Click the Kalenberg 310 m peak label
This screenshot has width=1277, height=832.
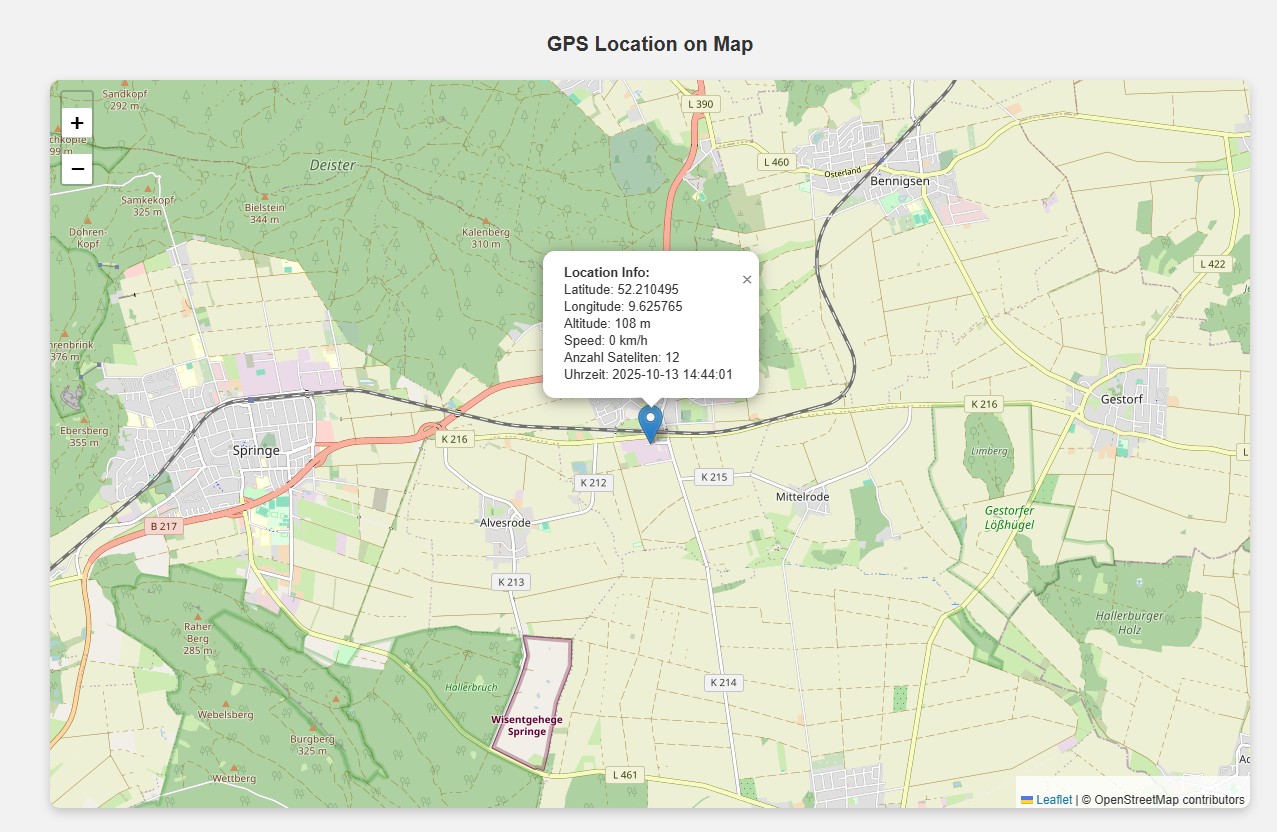[x=486, y=238]
